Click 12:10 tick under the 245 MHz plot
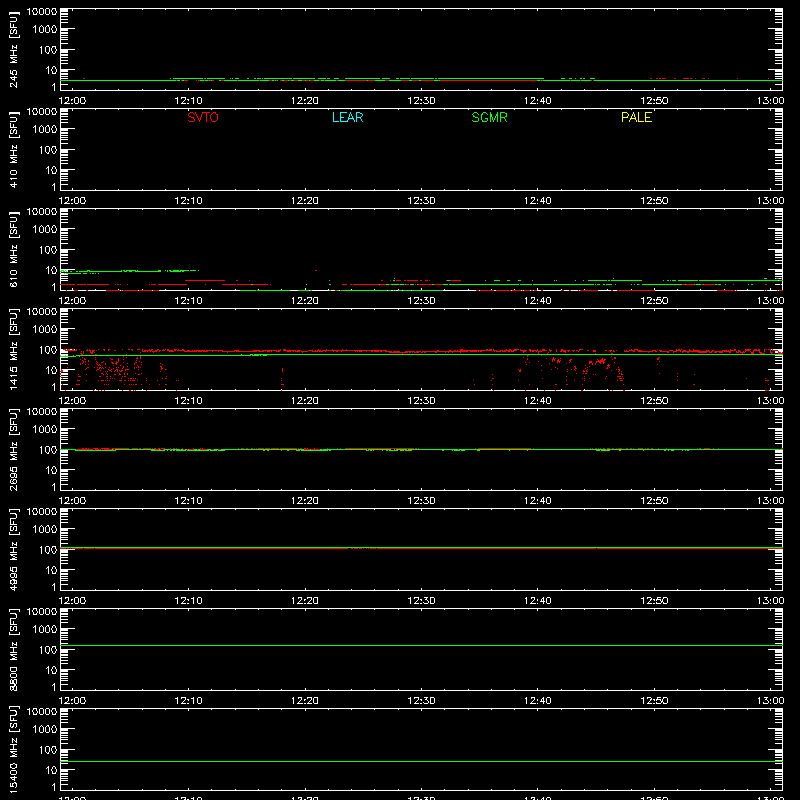Viewport: 800px width, 800px height. pyautogui.click(x=188, y=101)
